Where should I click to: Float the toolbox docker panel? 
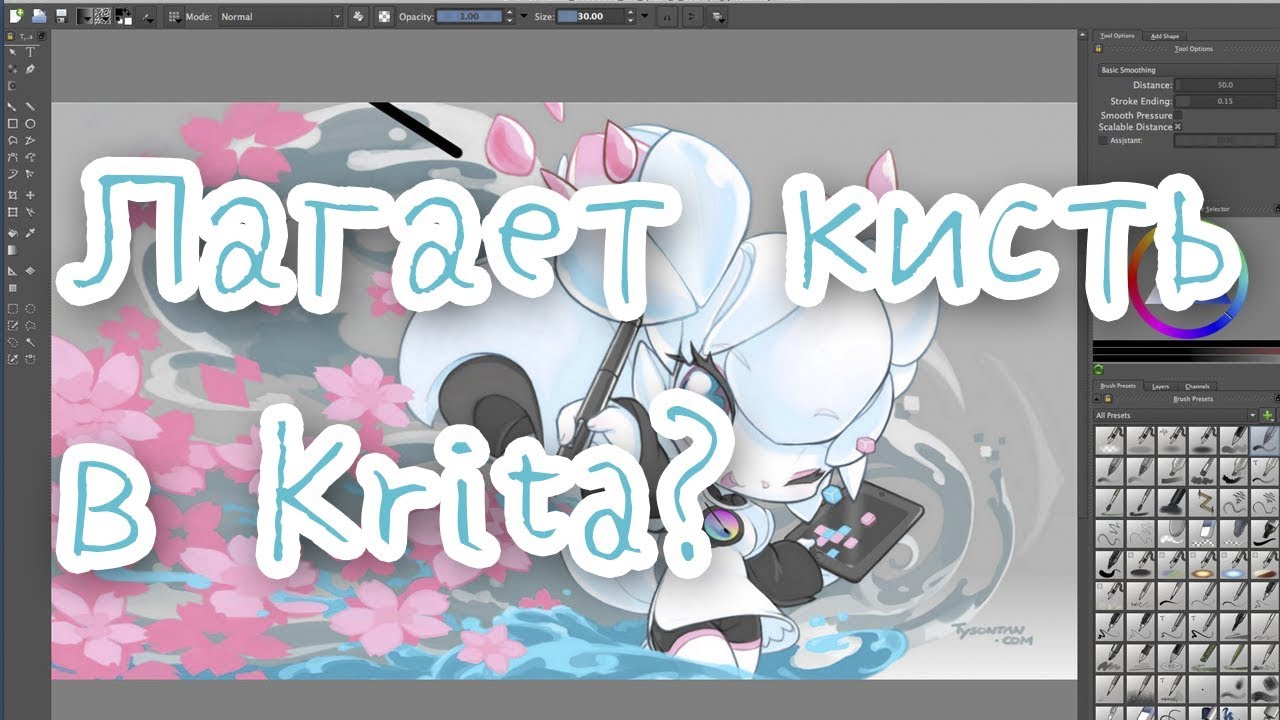[x=40, y=36]
